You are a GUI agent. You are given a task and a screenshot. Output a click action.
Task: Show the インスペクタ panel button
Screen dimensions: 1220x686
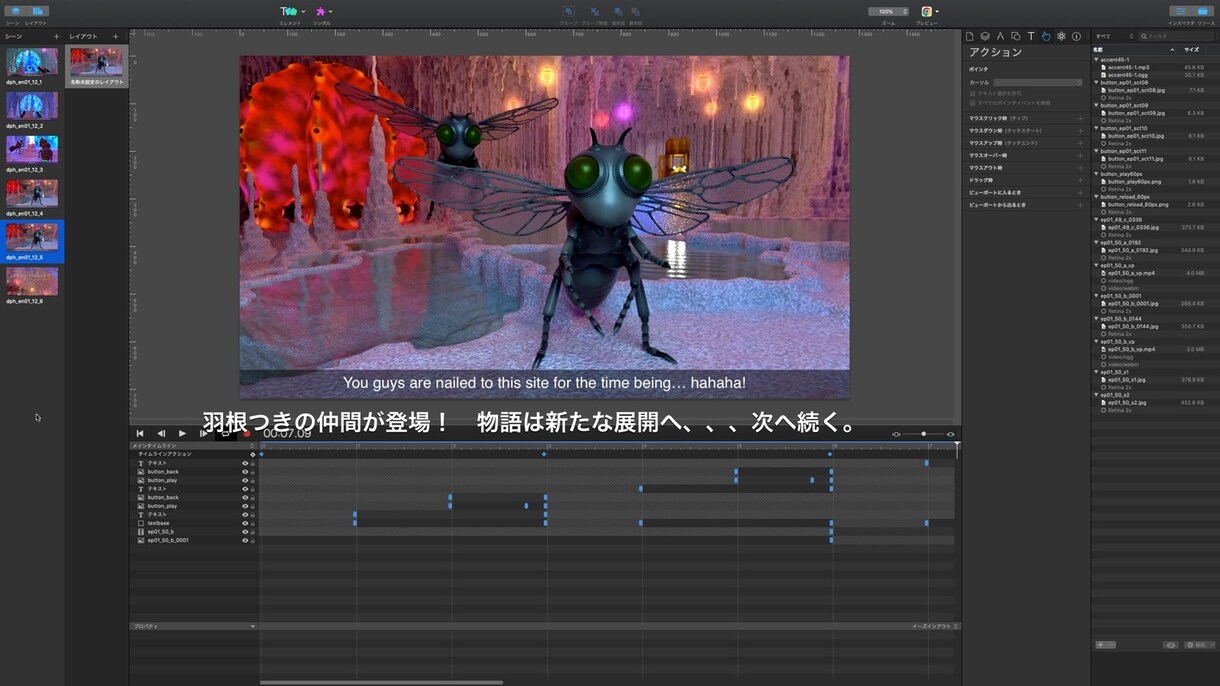pos(1181,12)
